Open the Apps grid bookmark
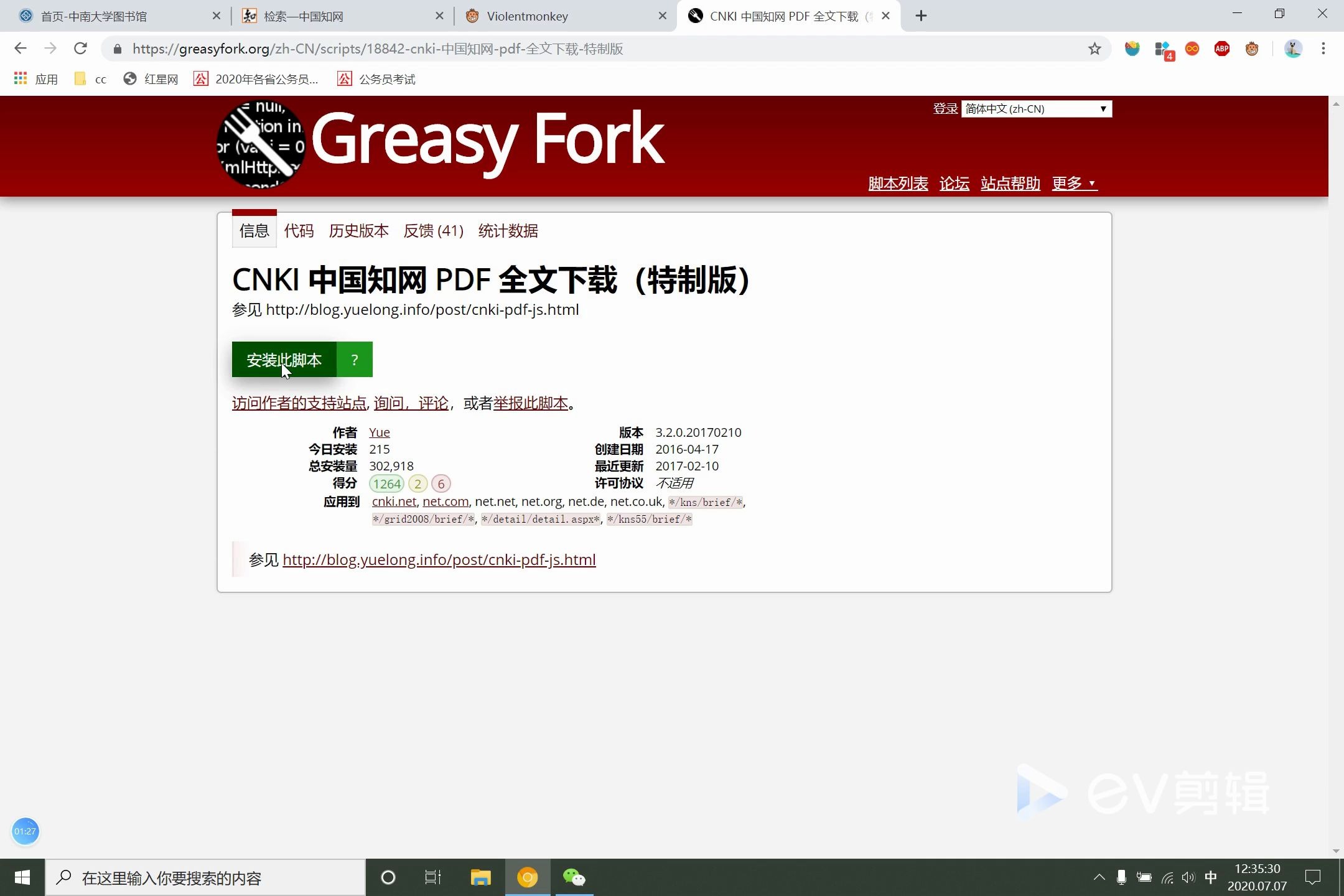Viewport: 1344px width, 896px height. coord(35,79)
